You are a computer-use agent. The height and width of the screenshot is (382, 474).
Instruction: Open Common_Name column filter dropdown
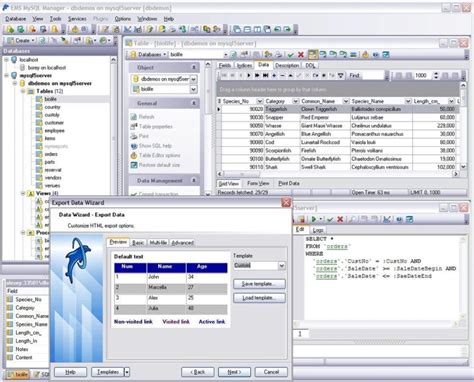[346, 101]
